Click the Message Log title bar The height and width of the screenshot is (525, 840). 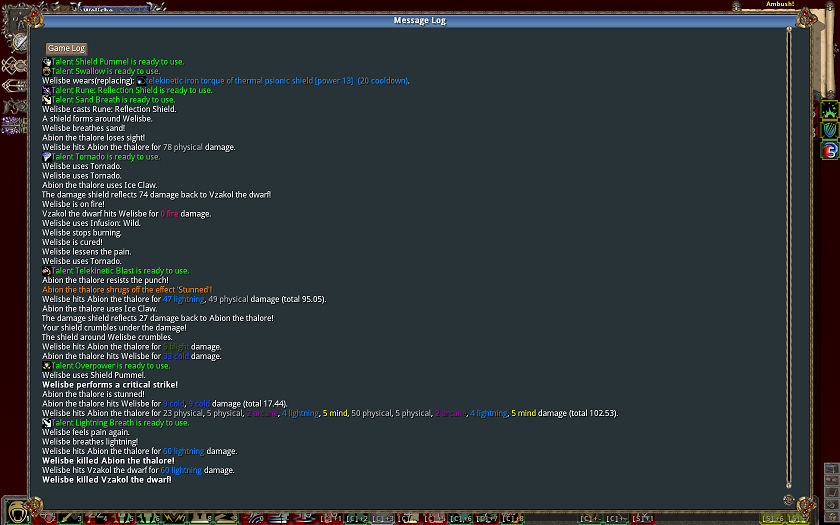[419, 20]
